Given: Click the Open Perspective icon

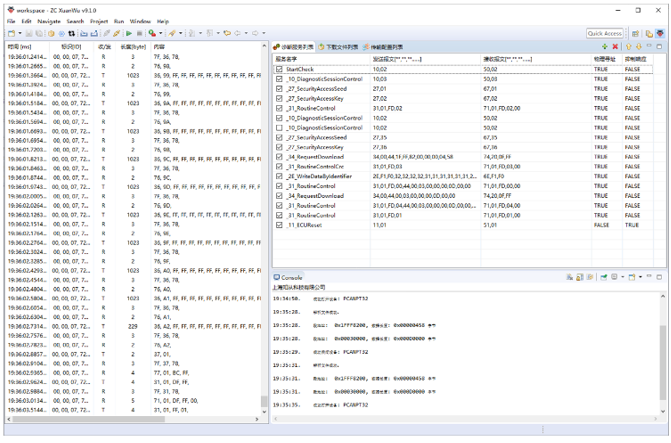Looking at the screenshot, I should 635,33.
